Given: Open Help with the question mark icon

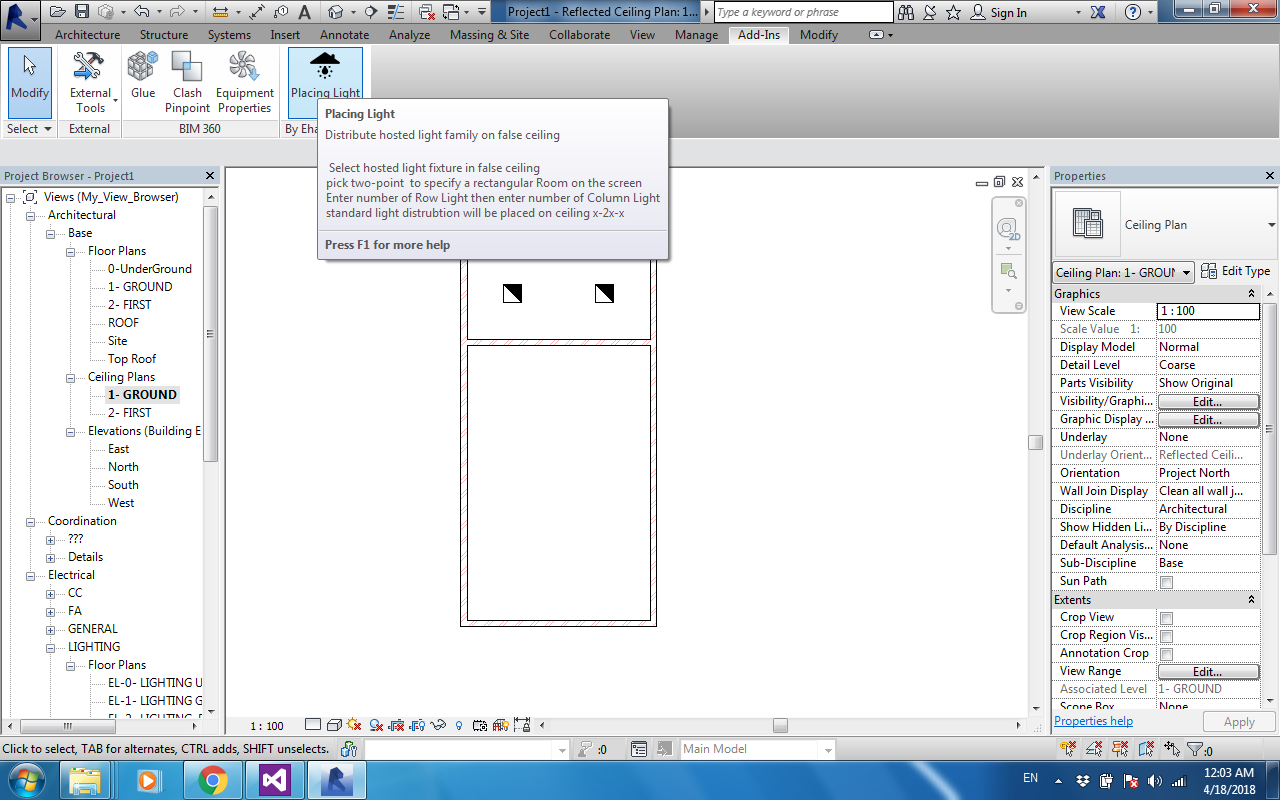Looking at the screenshot, I should coord(1133,12).
